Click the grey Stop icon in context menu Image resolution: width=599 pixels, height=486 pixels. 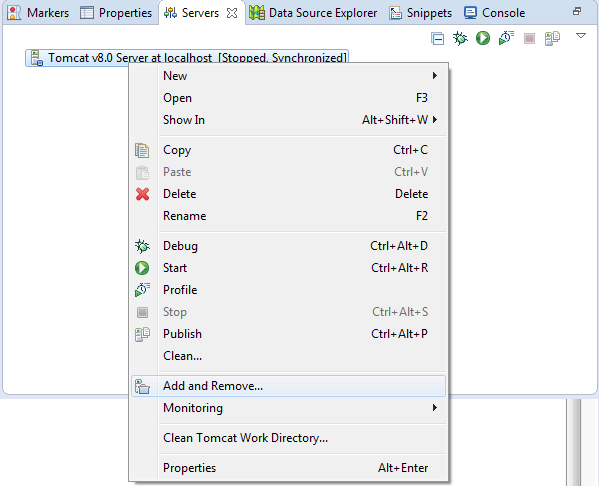point(142,312)
